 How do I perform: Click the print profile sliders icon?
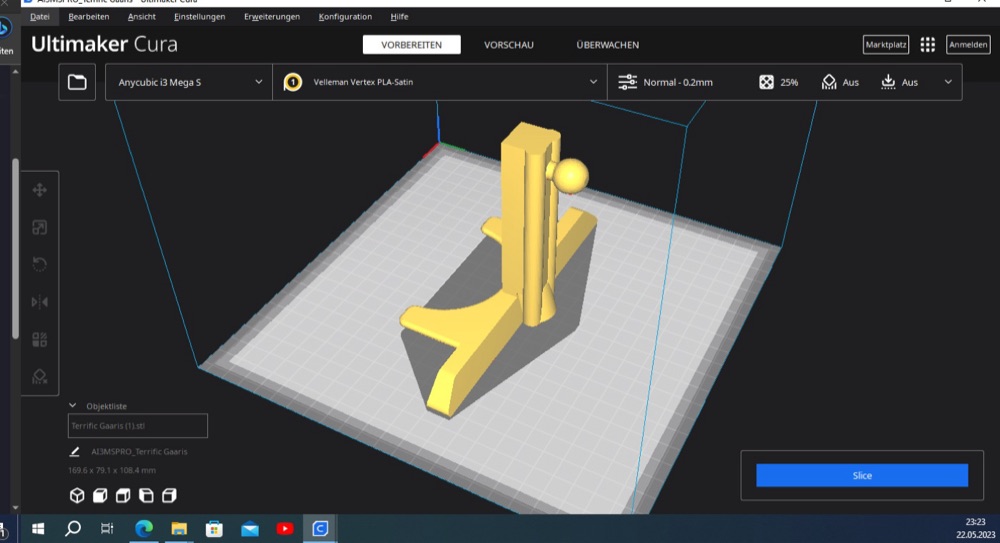click(628, 82)
